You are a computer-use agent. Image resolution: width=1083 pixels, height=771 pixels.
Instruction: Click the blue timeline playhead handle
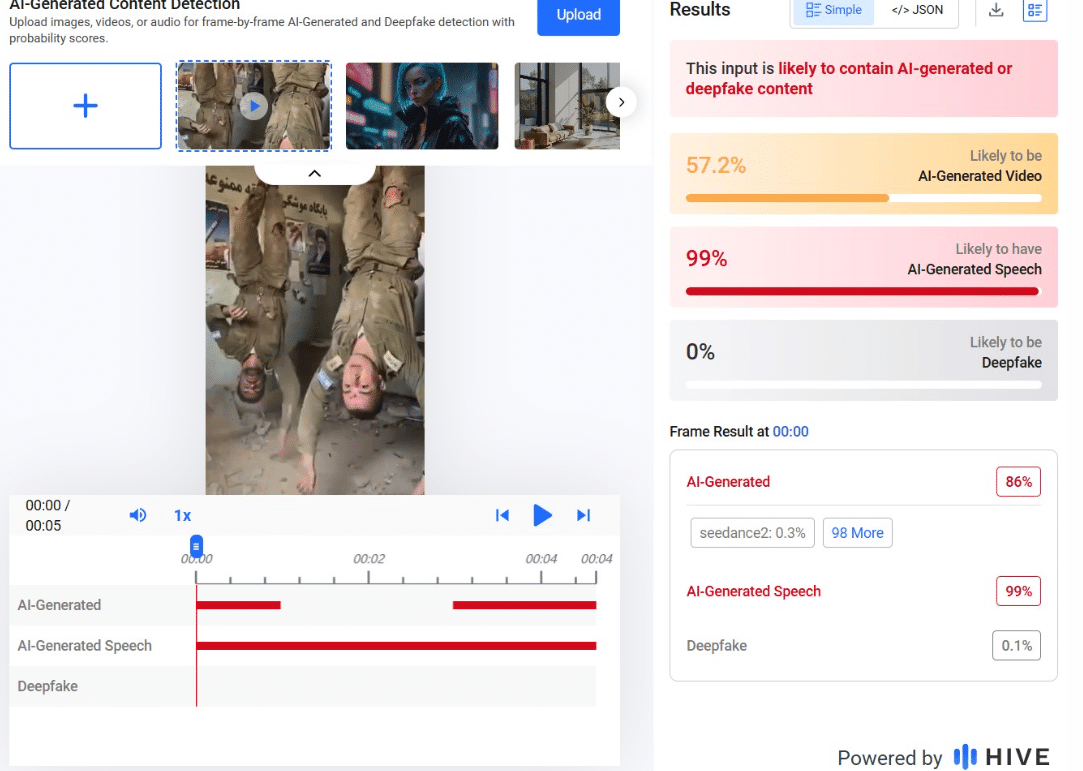[x=197, y=545]
